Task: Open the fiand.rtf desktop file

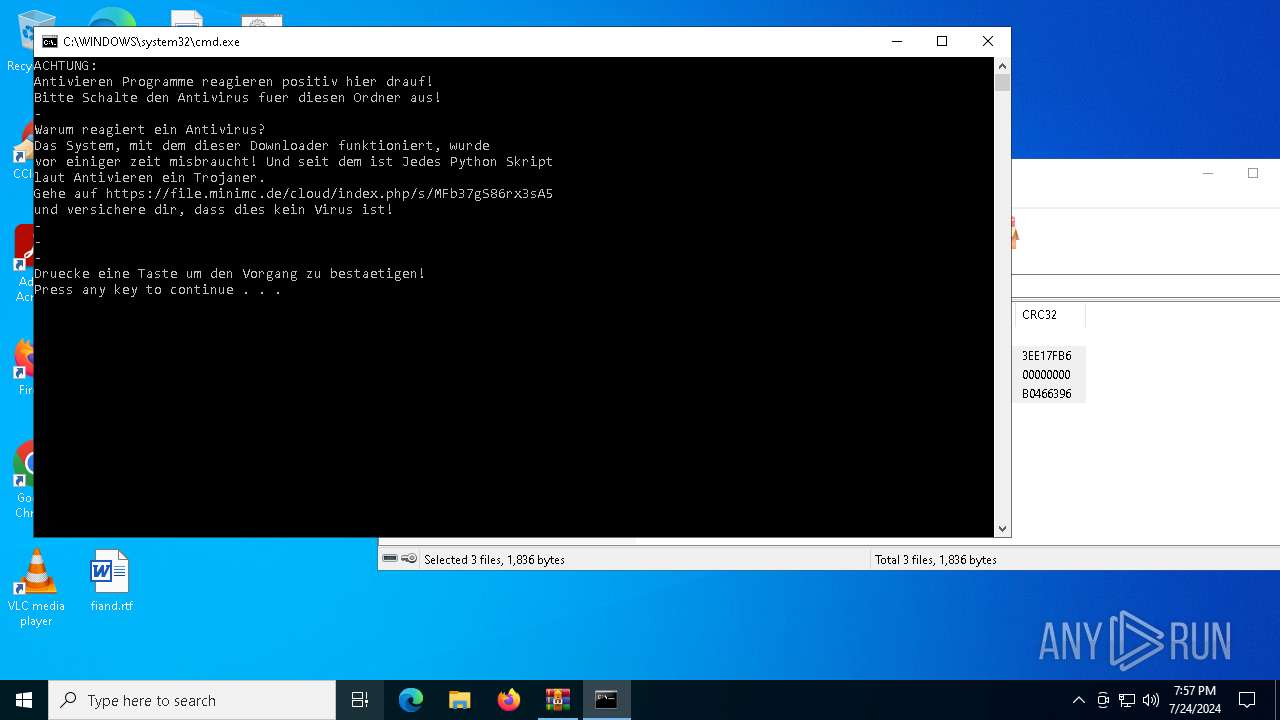Action: [x=110, y=581]
